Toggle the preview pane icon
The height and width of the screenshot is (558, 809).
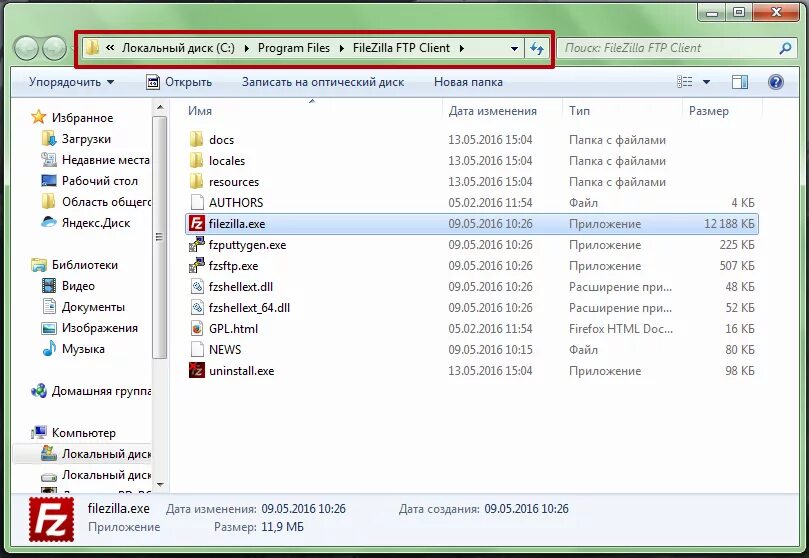coord(740,81)
